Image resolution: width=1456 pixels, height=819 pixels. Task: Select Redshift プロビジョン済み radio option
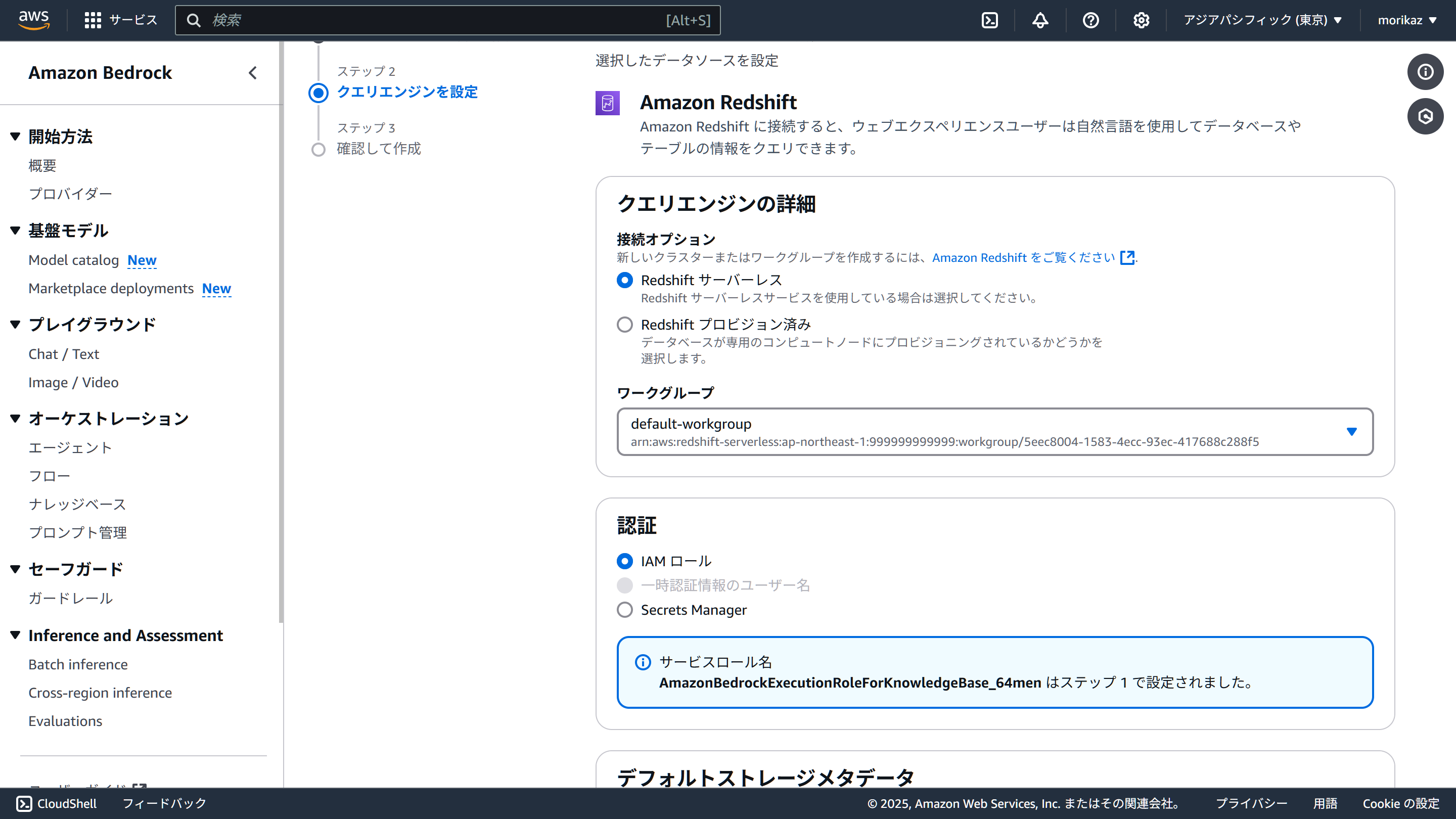[624, 325]
